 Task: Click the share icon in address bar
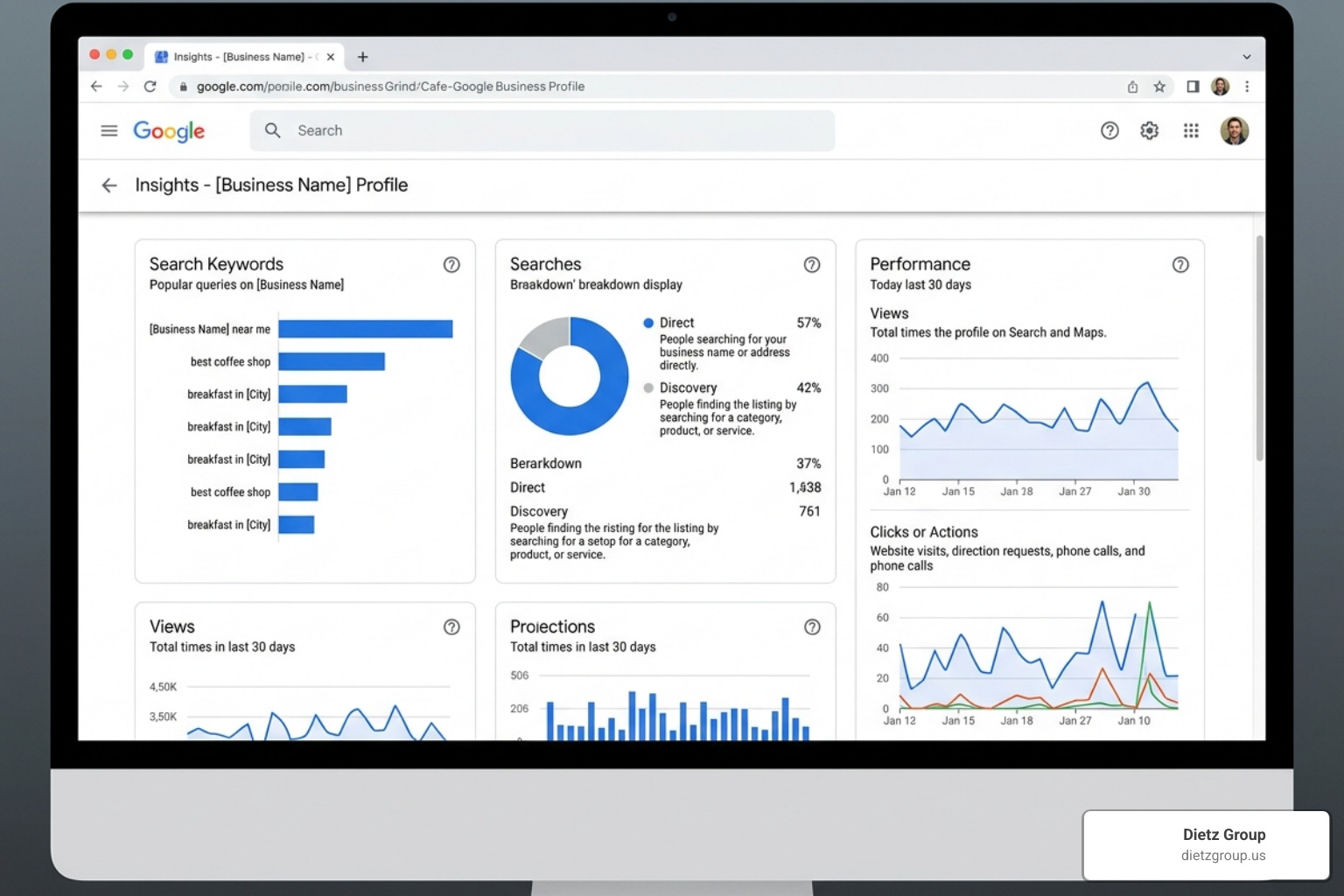click(x=1132, y=87)
